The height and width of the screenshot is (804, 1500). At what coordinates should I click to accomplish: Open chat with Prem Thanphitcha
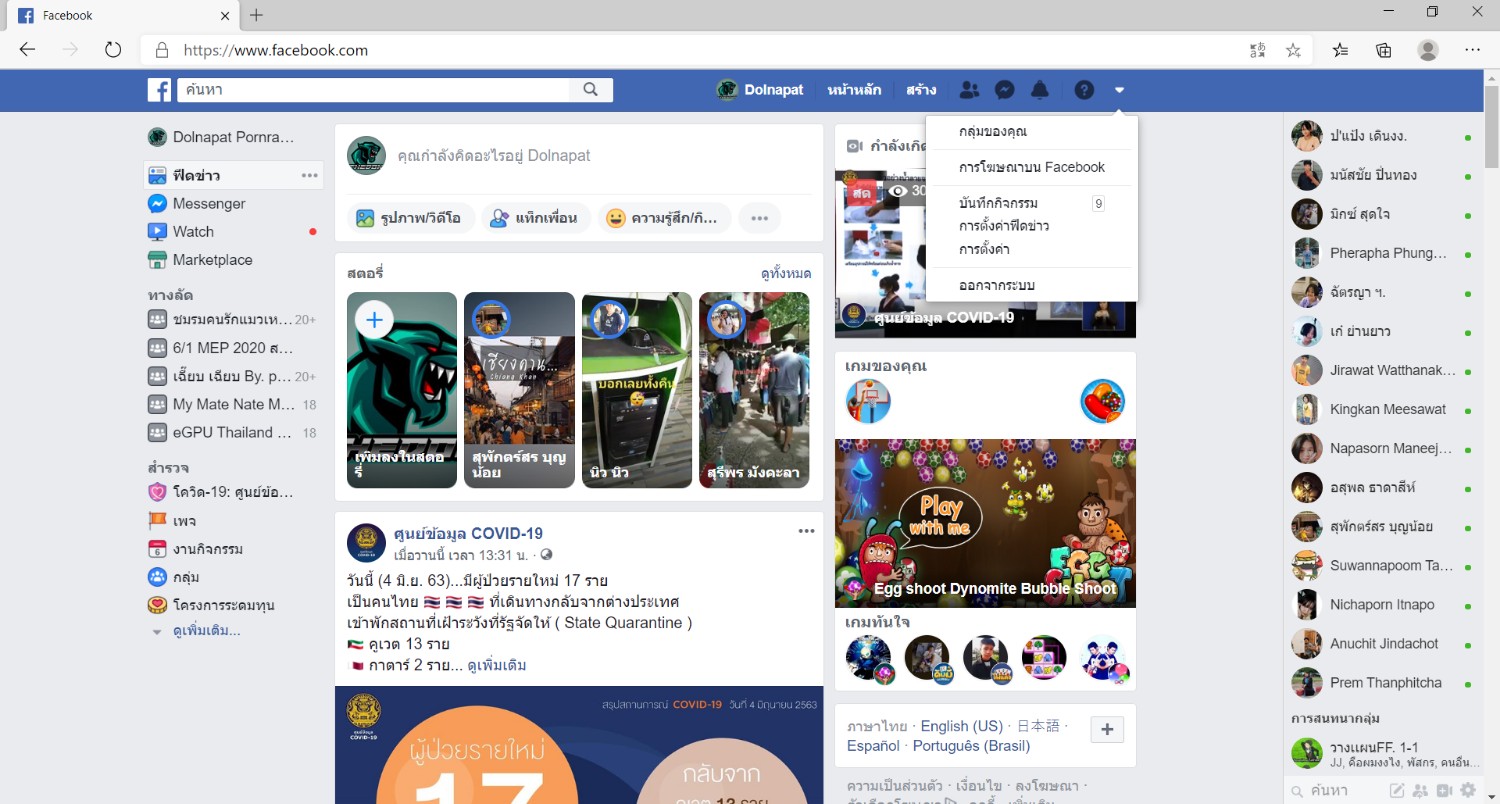tap(1384, 683)
